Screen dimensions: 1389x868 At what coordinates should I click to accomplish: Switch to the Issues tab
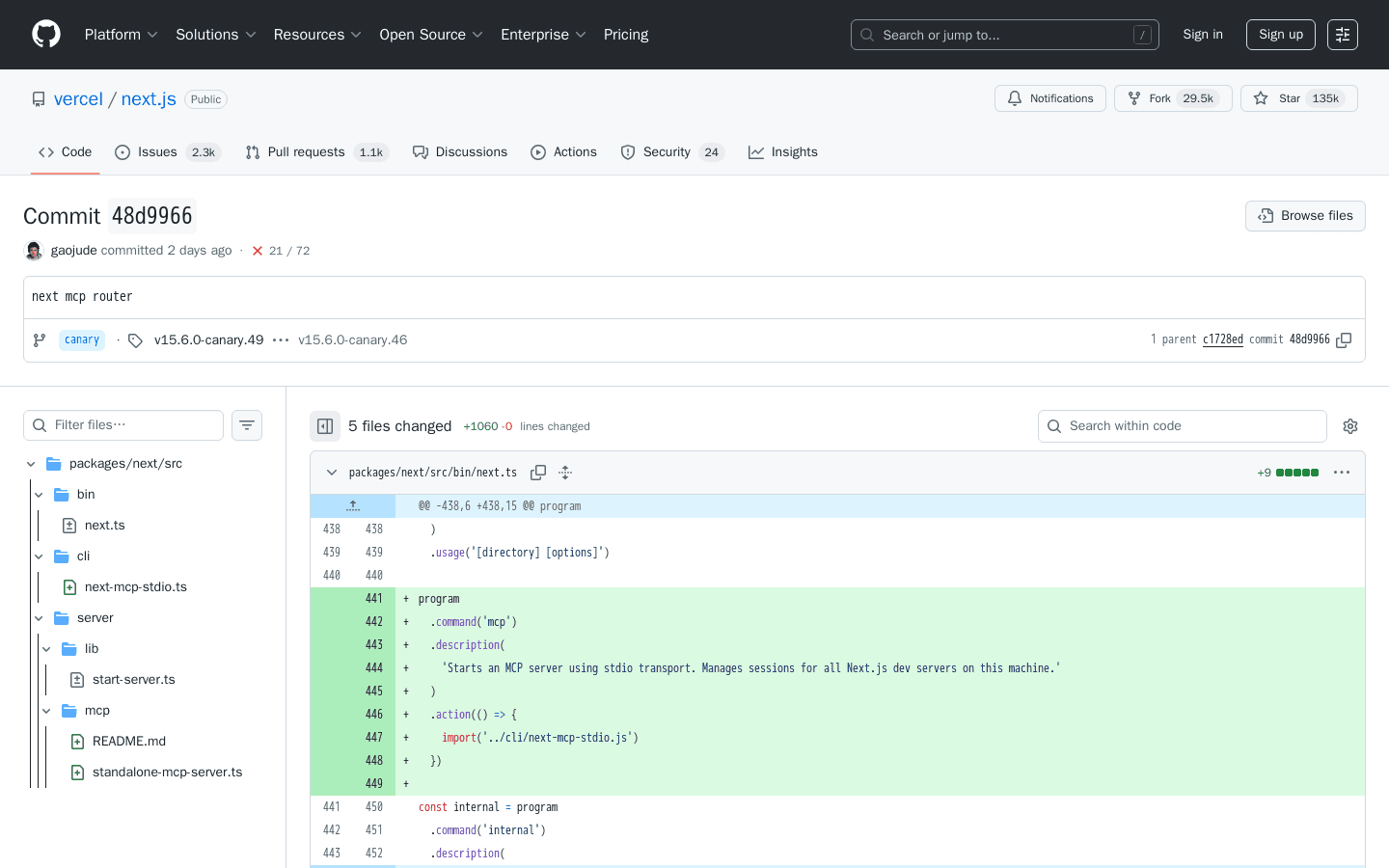(168, 152)
